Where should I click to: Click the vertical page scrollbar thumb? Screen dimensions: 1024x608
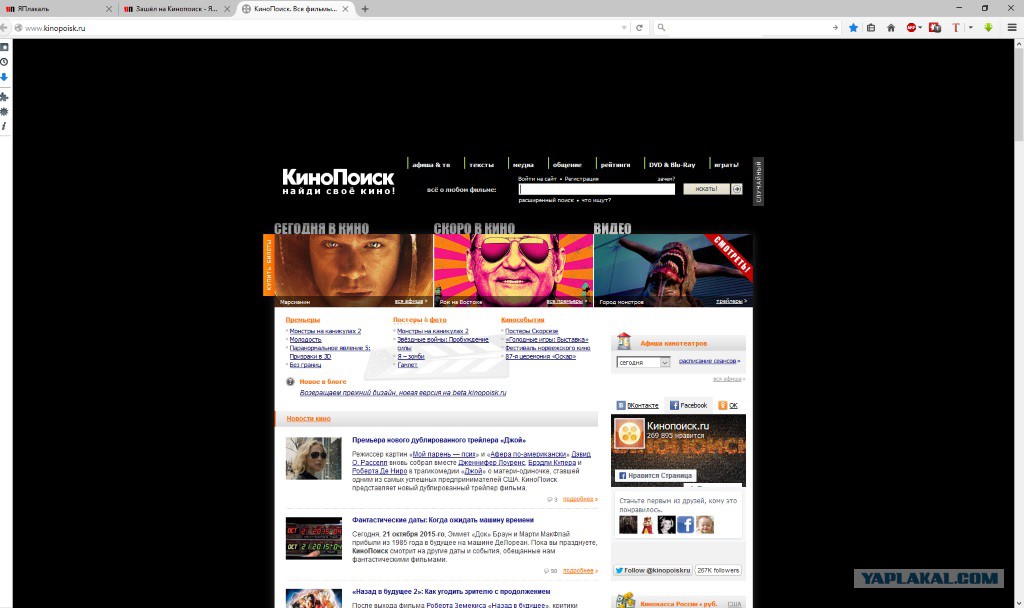click(1019, 93)
